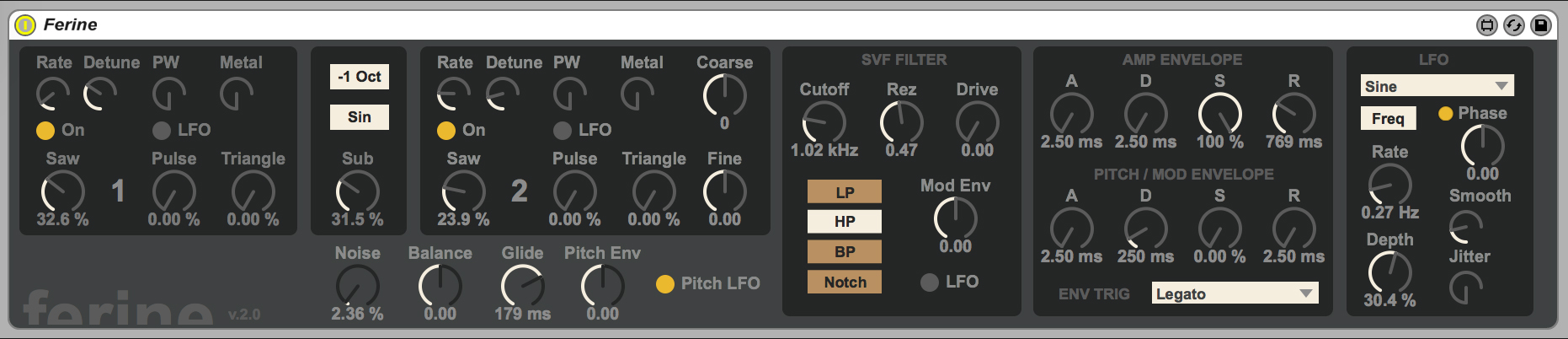
Task: Open the Legato envelope trigger dropdown
Action: (x=1235, y=293)
